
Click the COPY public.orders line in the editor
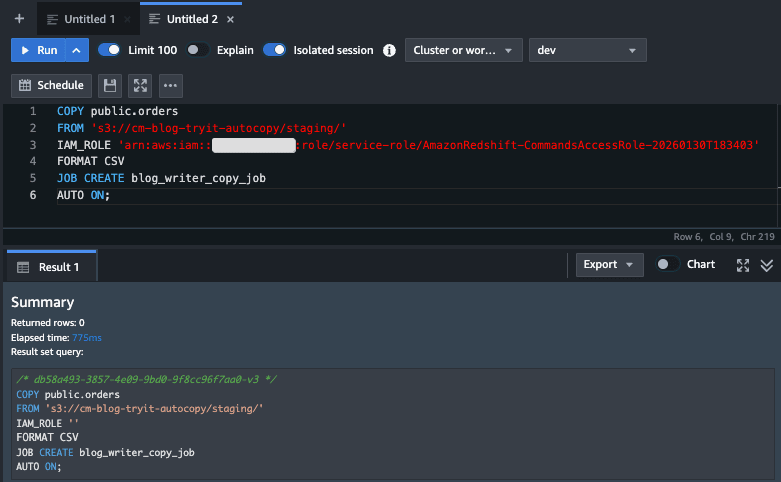[117, 111]
